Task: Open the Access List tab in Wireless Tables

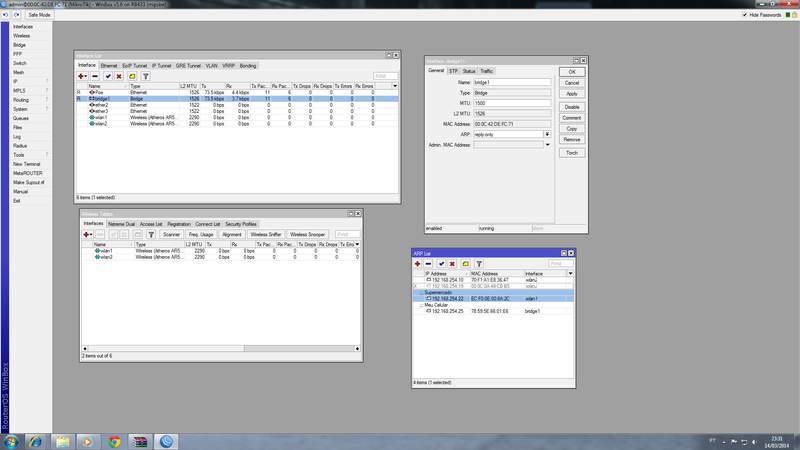Action: (151, 224)
